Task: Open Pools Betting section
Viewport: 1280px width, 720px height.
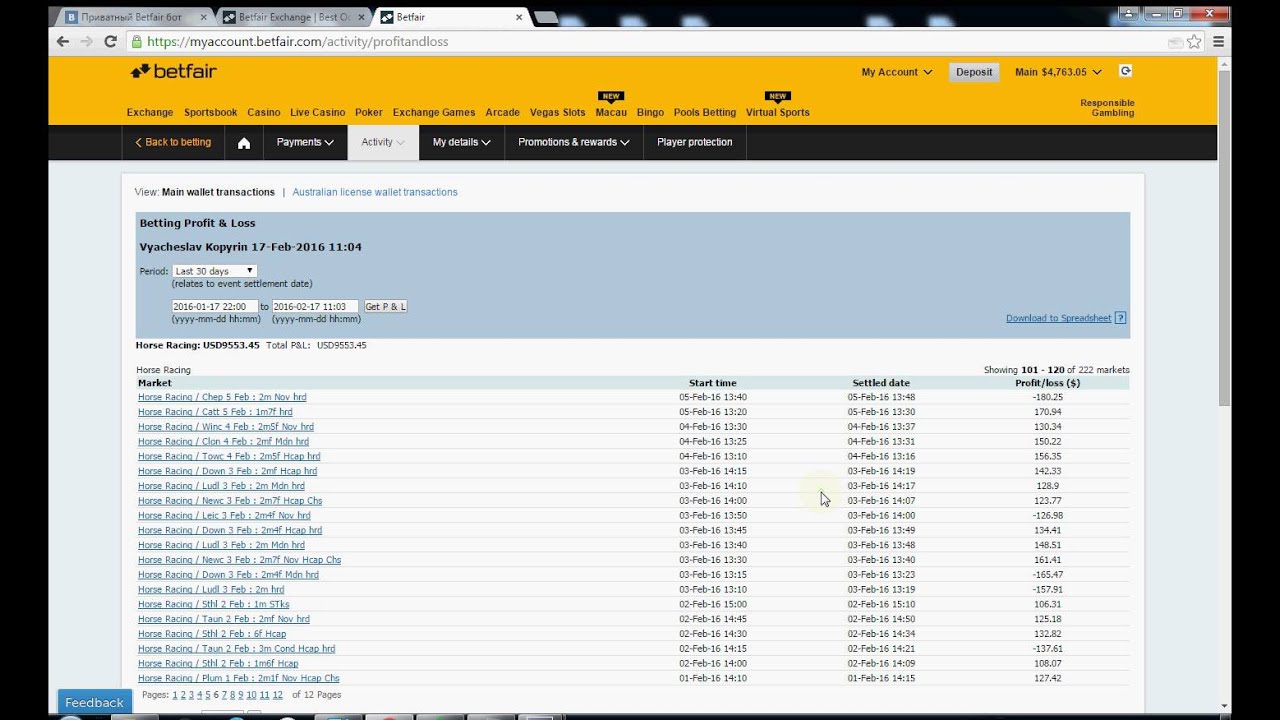Action: [705, 113]
